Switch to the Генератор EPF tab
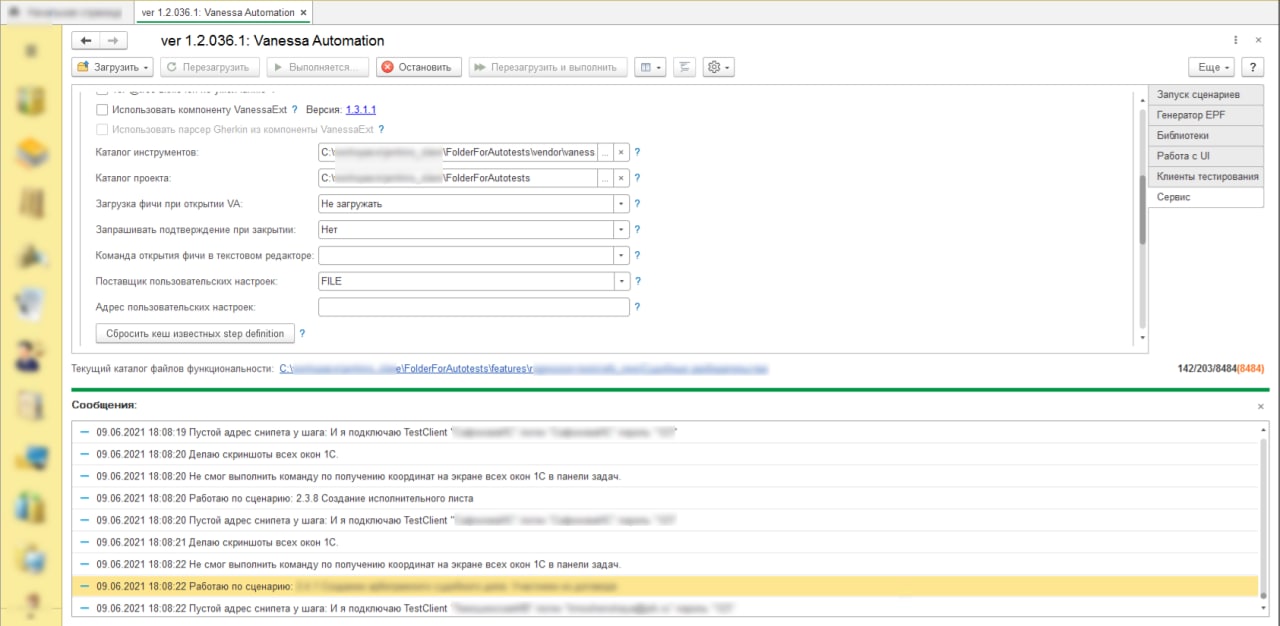The height and width of the screenshot is (626, 1280). [1206, 115]
